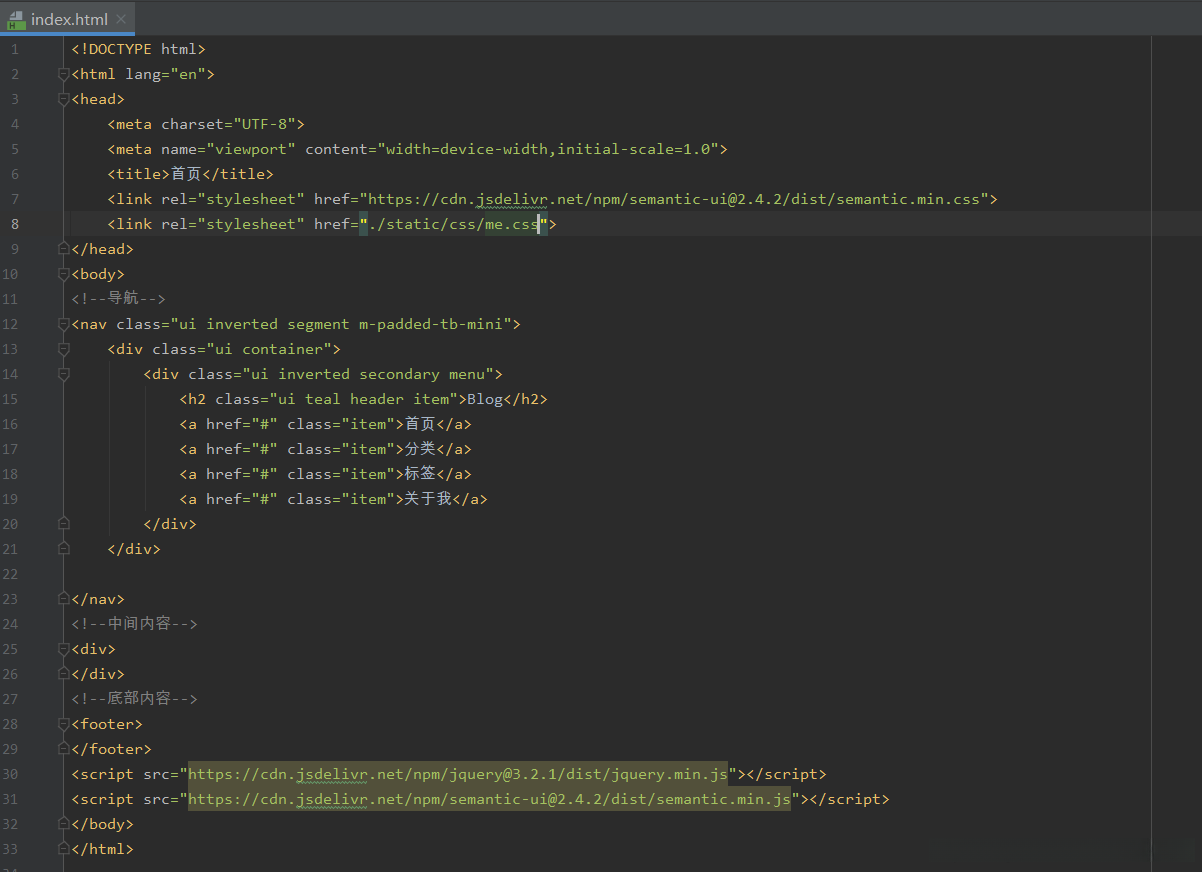The width and height of the screenshot is (1202, 872).
Task: Click the ./static/css/me.css path
Action: (x=453, y=224)
